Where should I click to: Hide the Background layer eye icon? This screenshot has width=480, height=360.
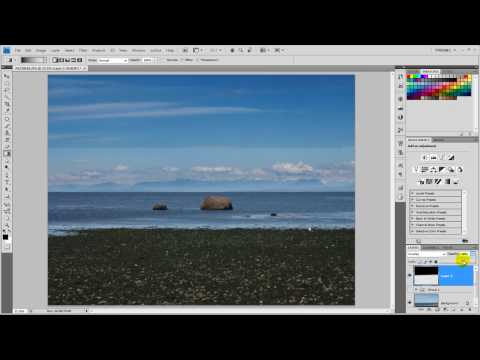[410, 302]
